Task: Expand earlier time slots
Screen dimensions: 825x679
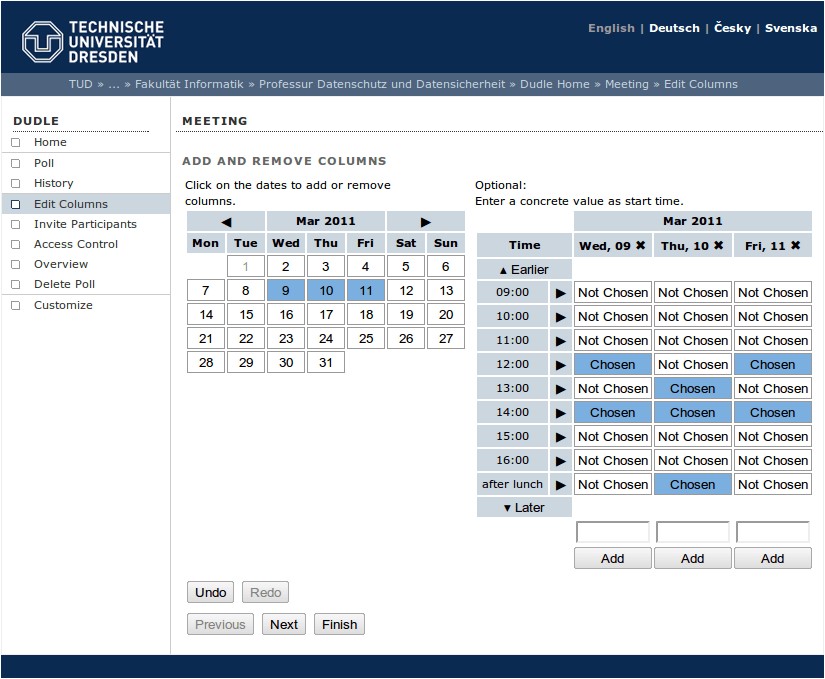Action: [524, 270]
